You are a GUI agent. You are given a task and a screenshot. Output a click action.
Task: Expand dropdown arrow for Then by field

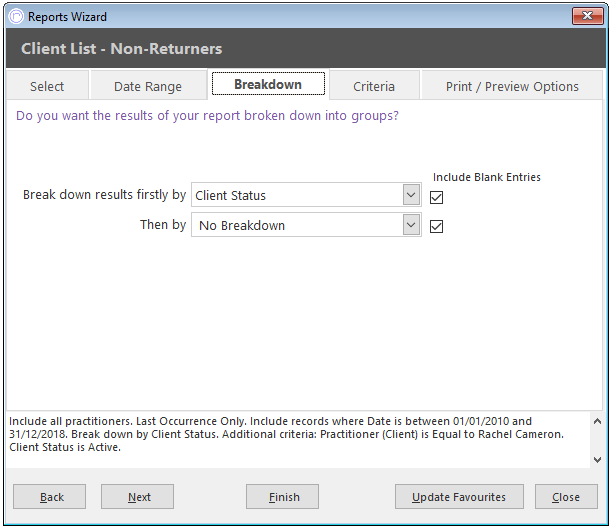411,225
